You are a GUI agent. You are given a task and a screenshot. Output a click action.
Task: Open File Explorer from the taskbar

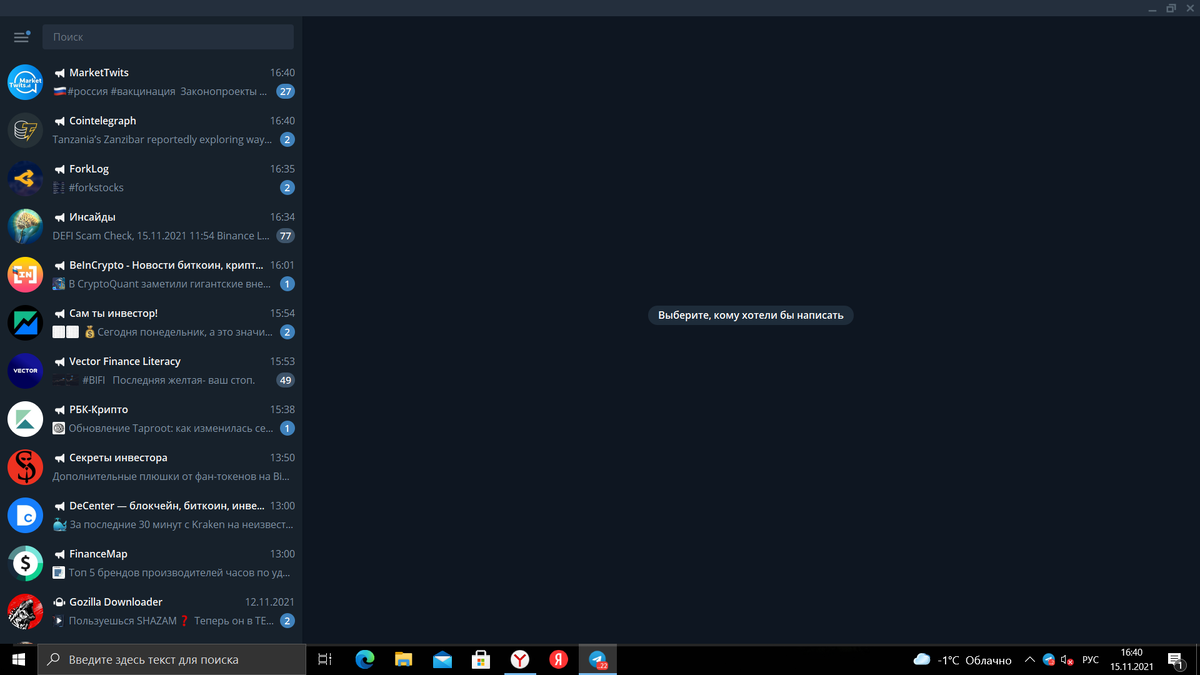pos(403,660)
